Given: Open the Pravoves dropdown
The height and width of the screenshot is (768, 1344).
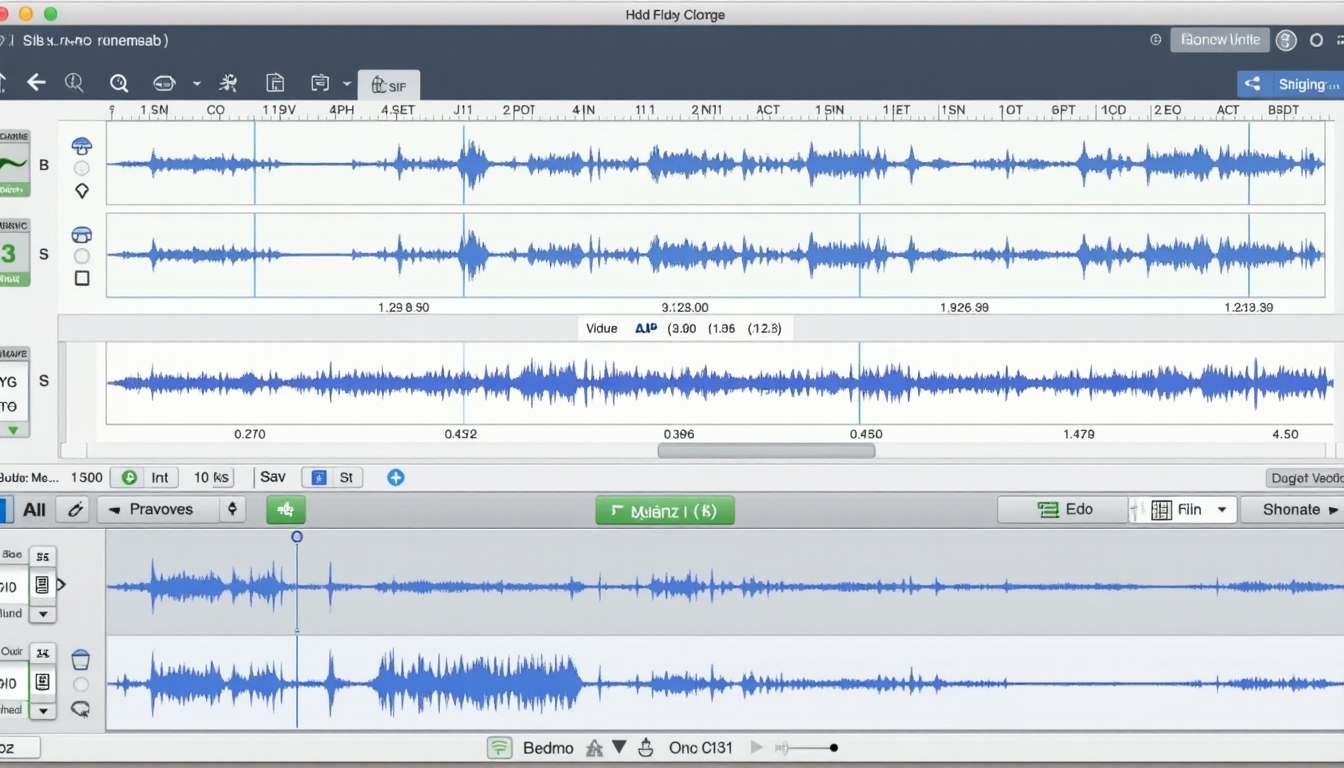Looking at the screenshot, I should click(158, 510).
